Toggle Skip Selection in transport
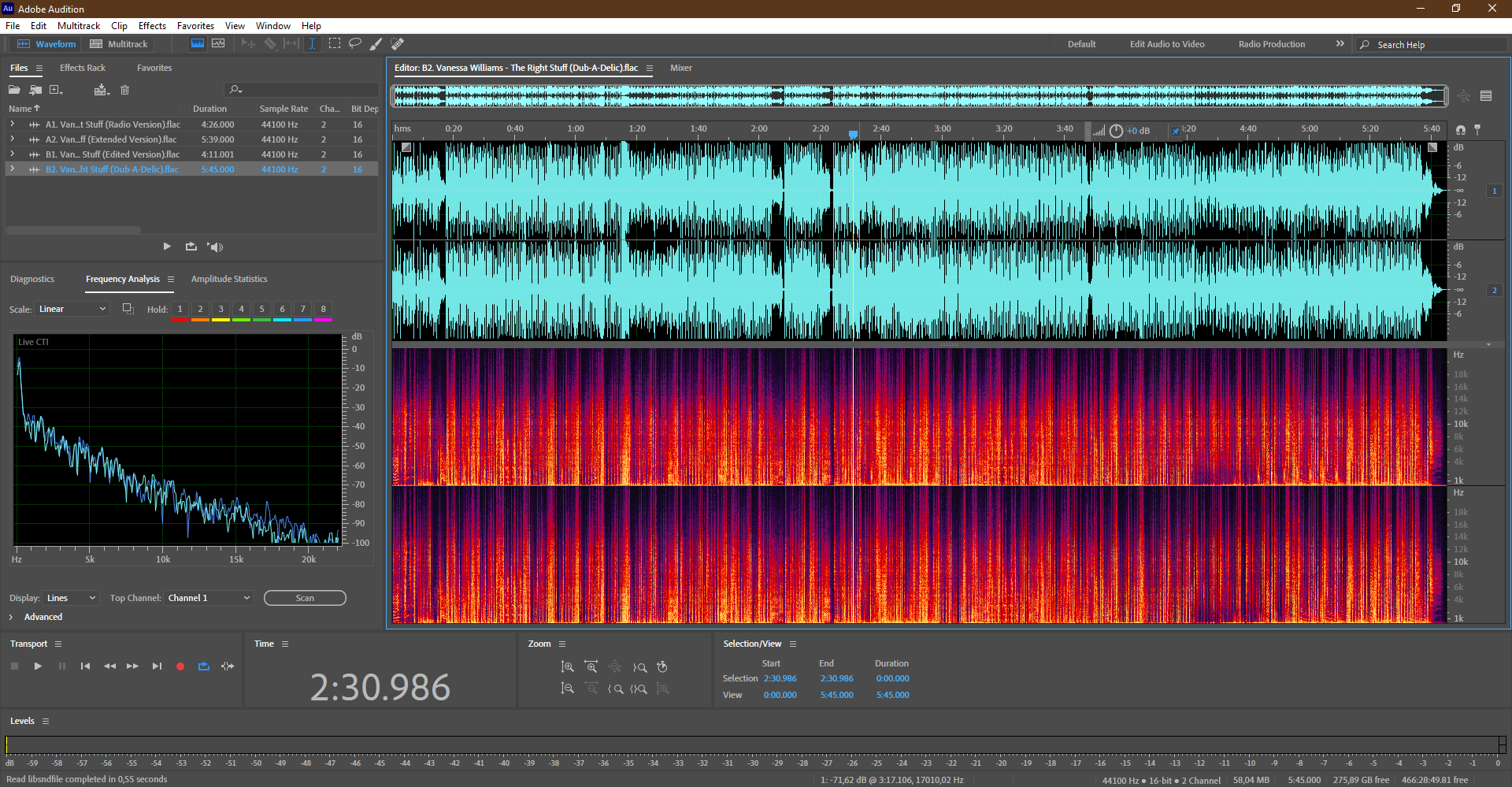The height and width of the screenshot is (787, 1512). (228, 666)
